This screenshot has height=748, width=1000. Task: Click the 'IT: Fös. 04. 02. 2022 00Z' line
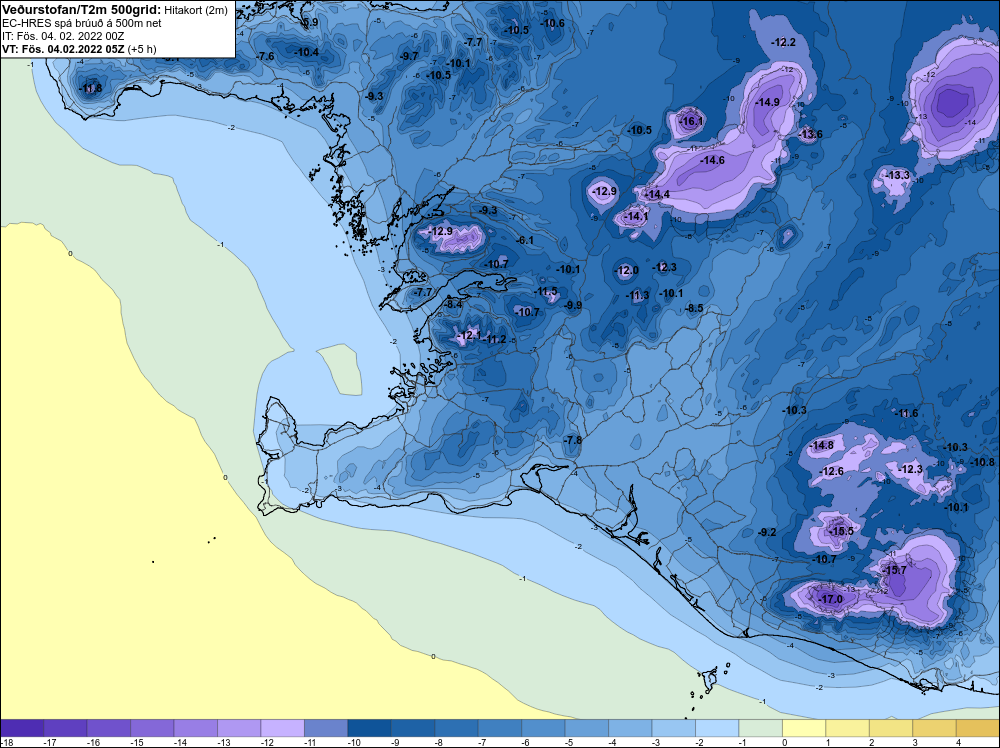(x=63, y=36)
